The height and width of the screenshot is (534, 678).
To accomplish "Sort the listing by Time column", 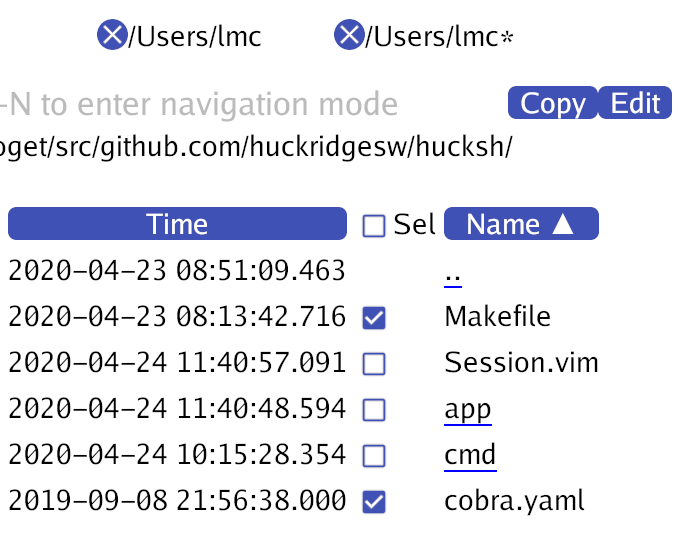I will coord(177,224).
